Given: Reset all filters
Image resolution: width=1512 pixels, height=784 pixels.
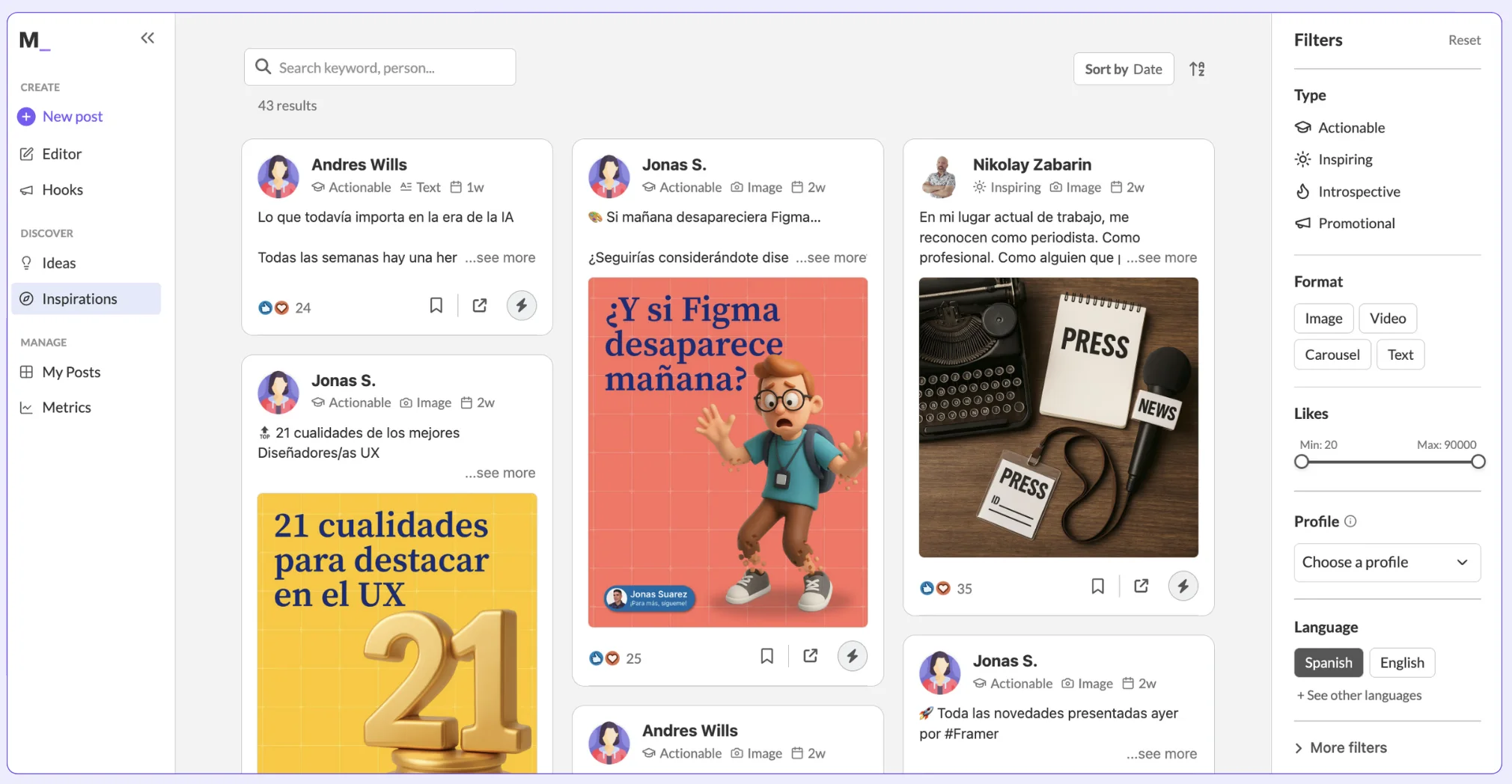Looking at the screenshot, I should coord(1464,40).
